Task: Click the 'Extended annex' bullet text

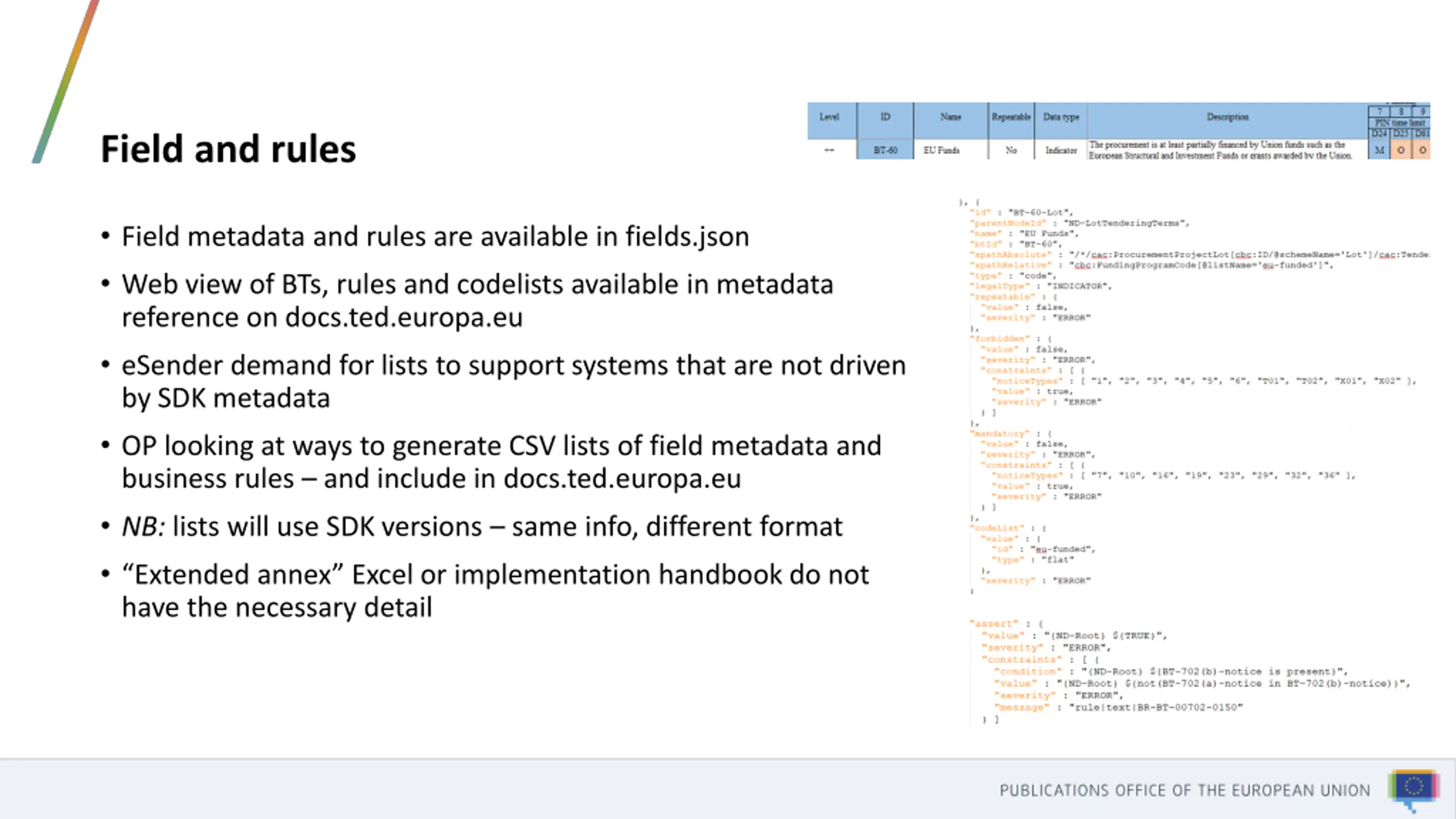Action: click(x=495, y=590)
